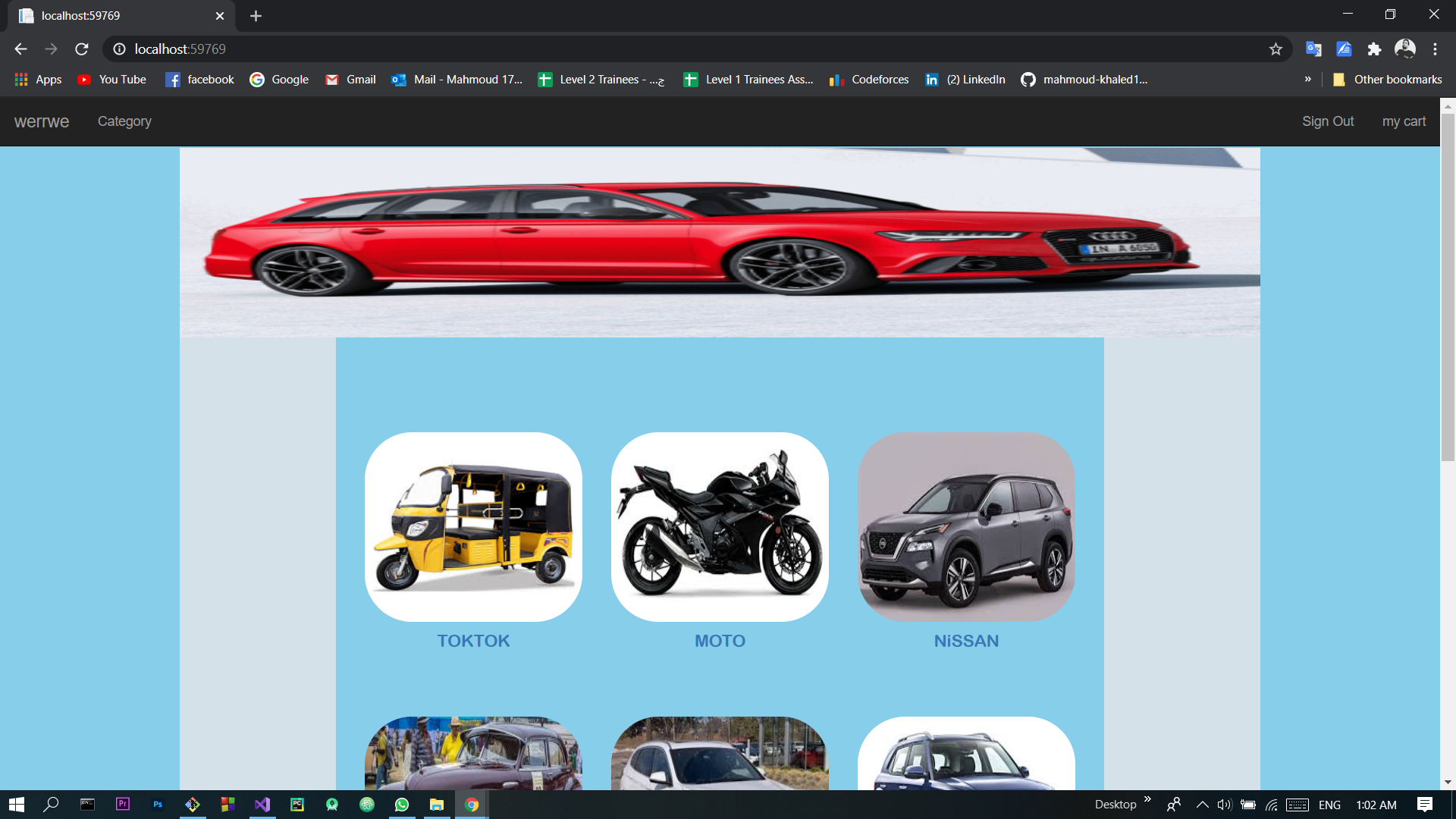Open command prompt taskbar icon
The image size is (1456, 819).
coord(87,805)
